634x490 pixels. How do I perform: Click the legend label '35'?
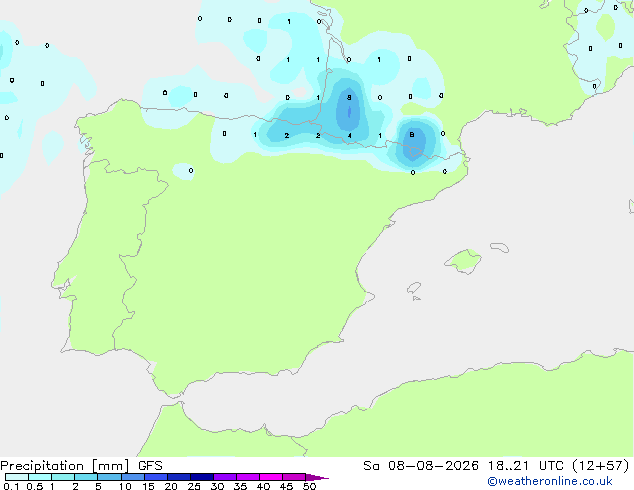pyautogui.click(x=240, y=486)
